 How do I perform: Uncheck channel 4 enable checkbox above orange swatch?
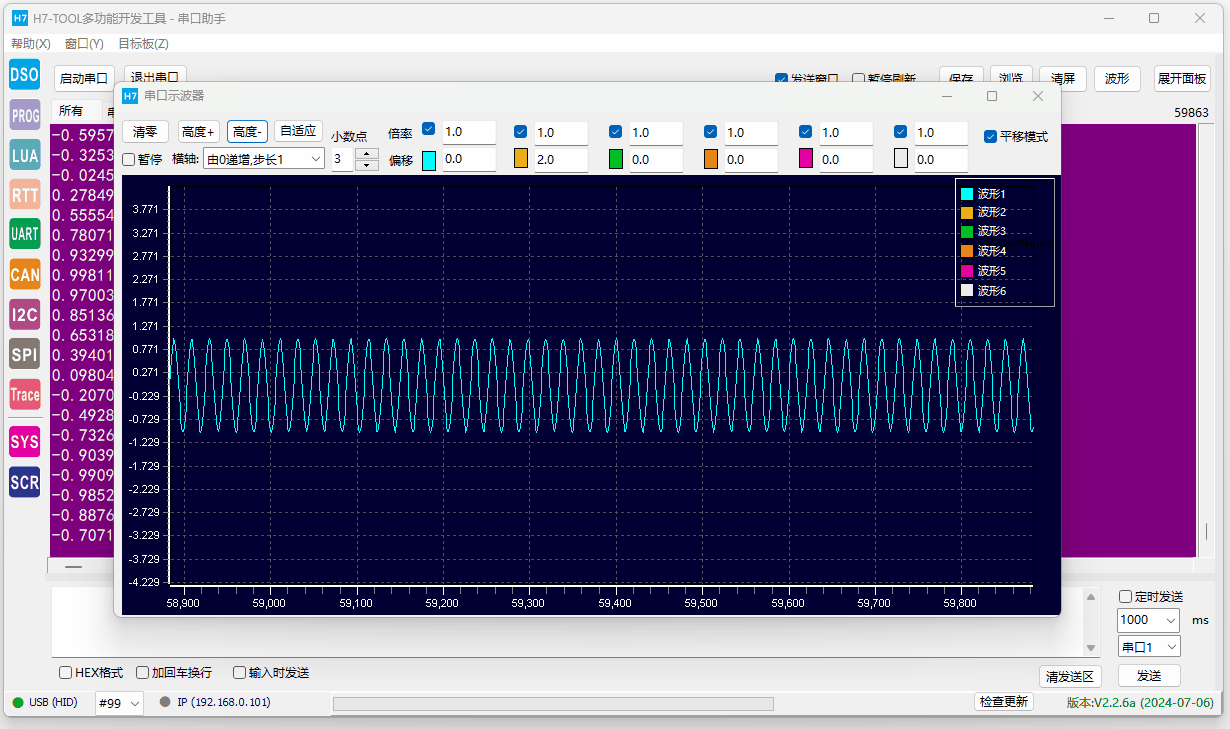(x=710, y=132)
